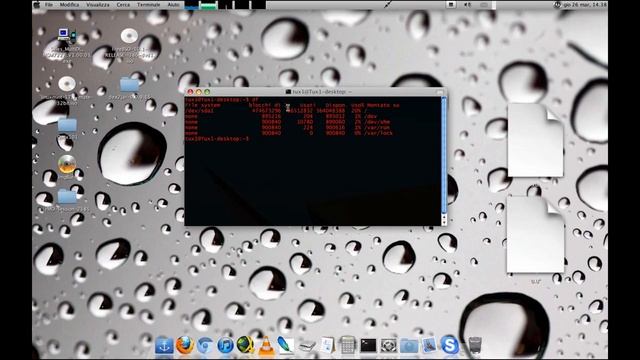Open the Chromium browser dock icon
Screen dimensions: 640x360
click(x=205, y=346)
